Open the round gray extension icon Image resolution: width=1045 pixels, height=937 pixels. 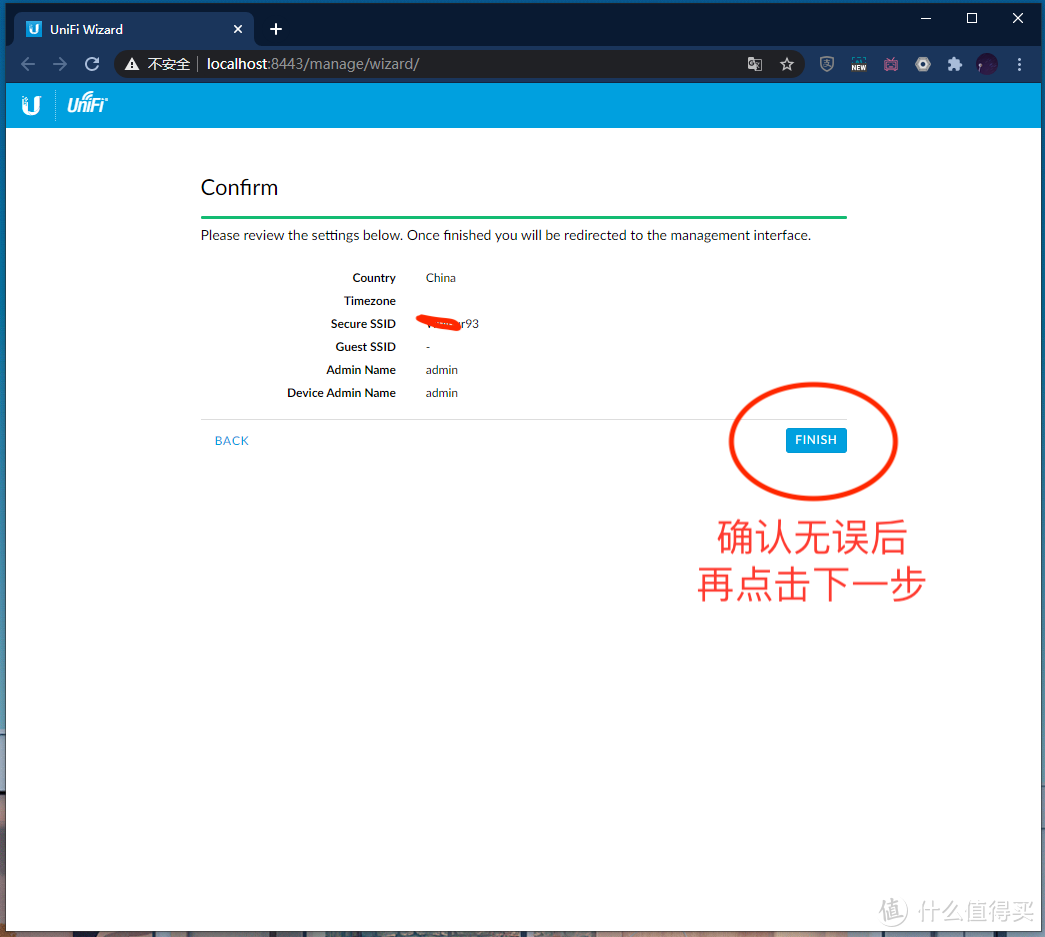click(x=923, y=64)
